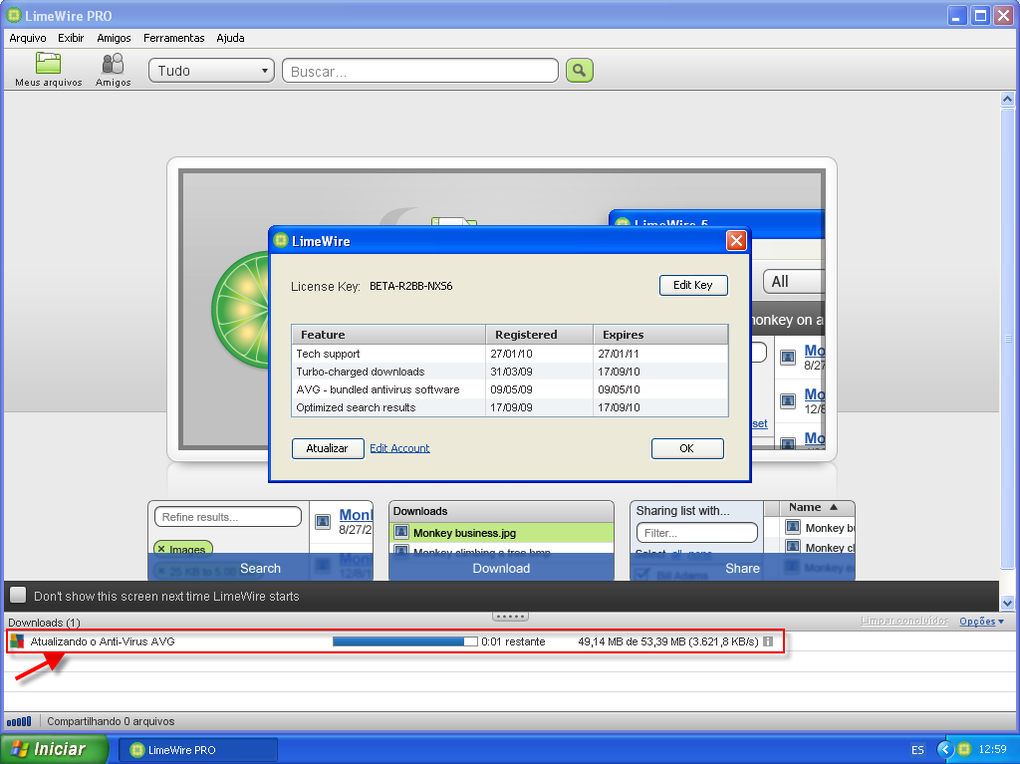Viewport: 1020px width, 764px height.
Task: Click the Atualizando o Anti-Virus AVG row
Action: 396,642
